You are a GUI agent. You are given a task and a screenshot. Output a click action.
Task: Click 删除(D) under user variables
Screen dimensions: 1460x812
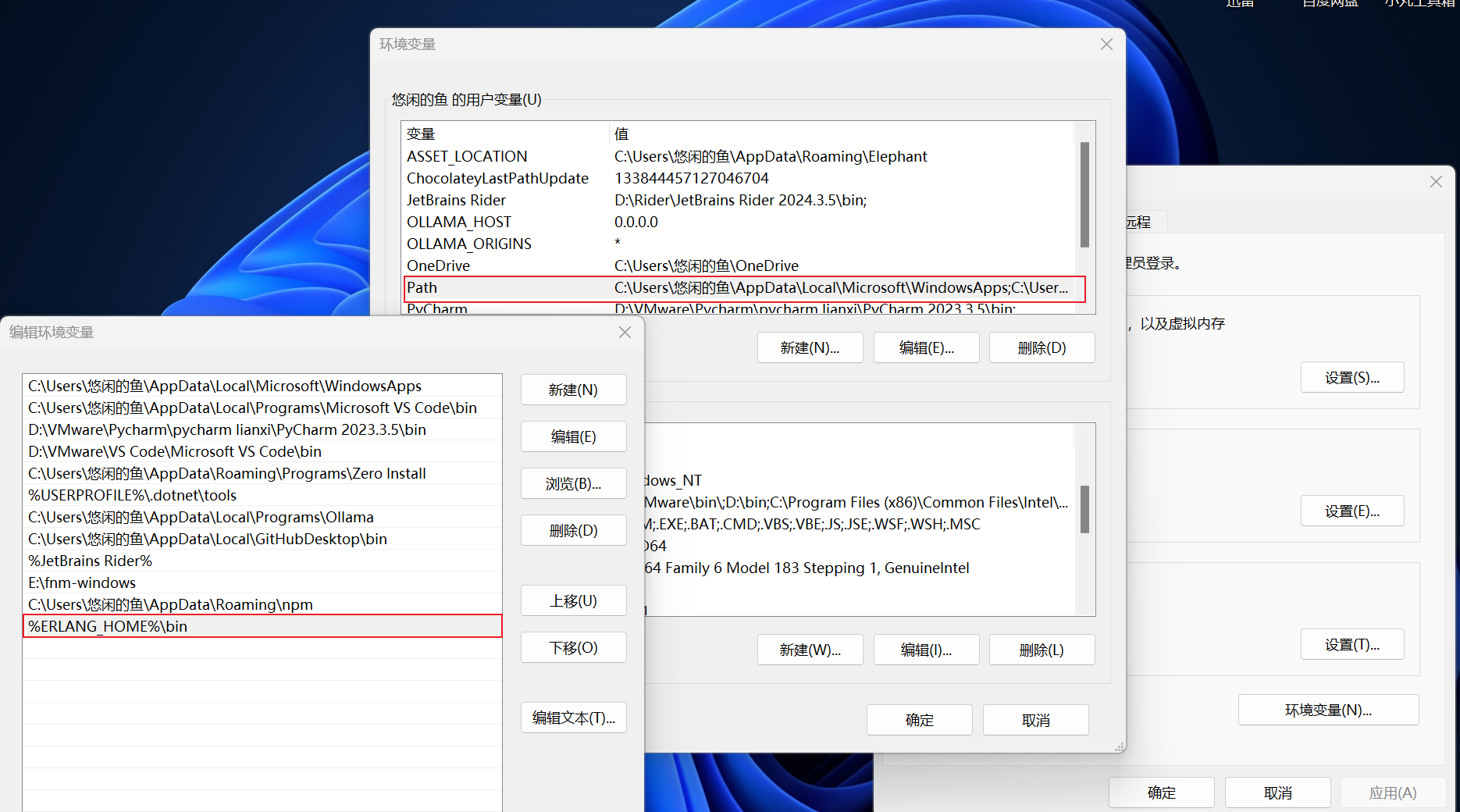pos(1042,347)
